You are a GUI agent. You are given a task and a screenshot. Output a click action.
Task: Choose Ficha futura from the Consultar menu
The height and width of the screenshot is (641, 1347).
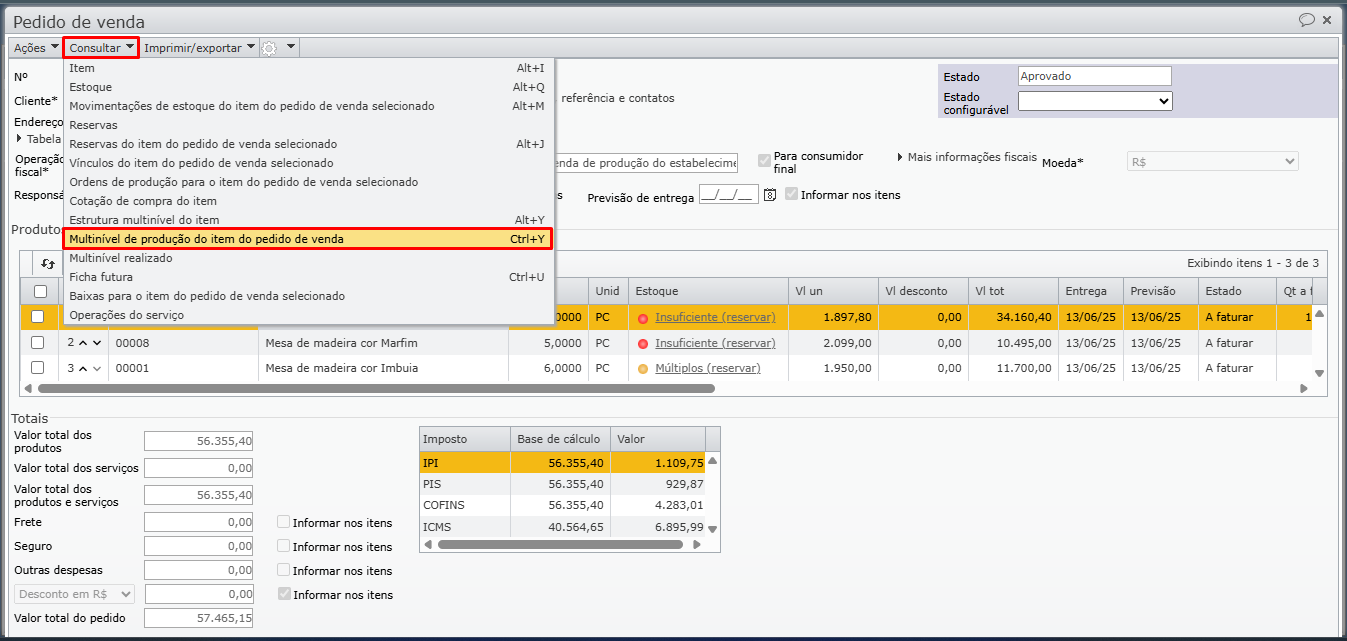101,277
